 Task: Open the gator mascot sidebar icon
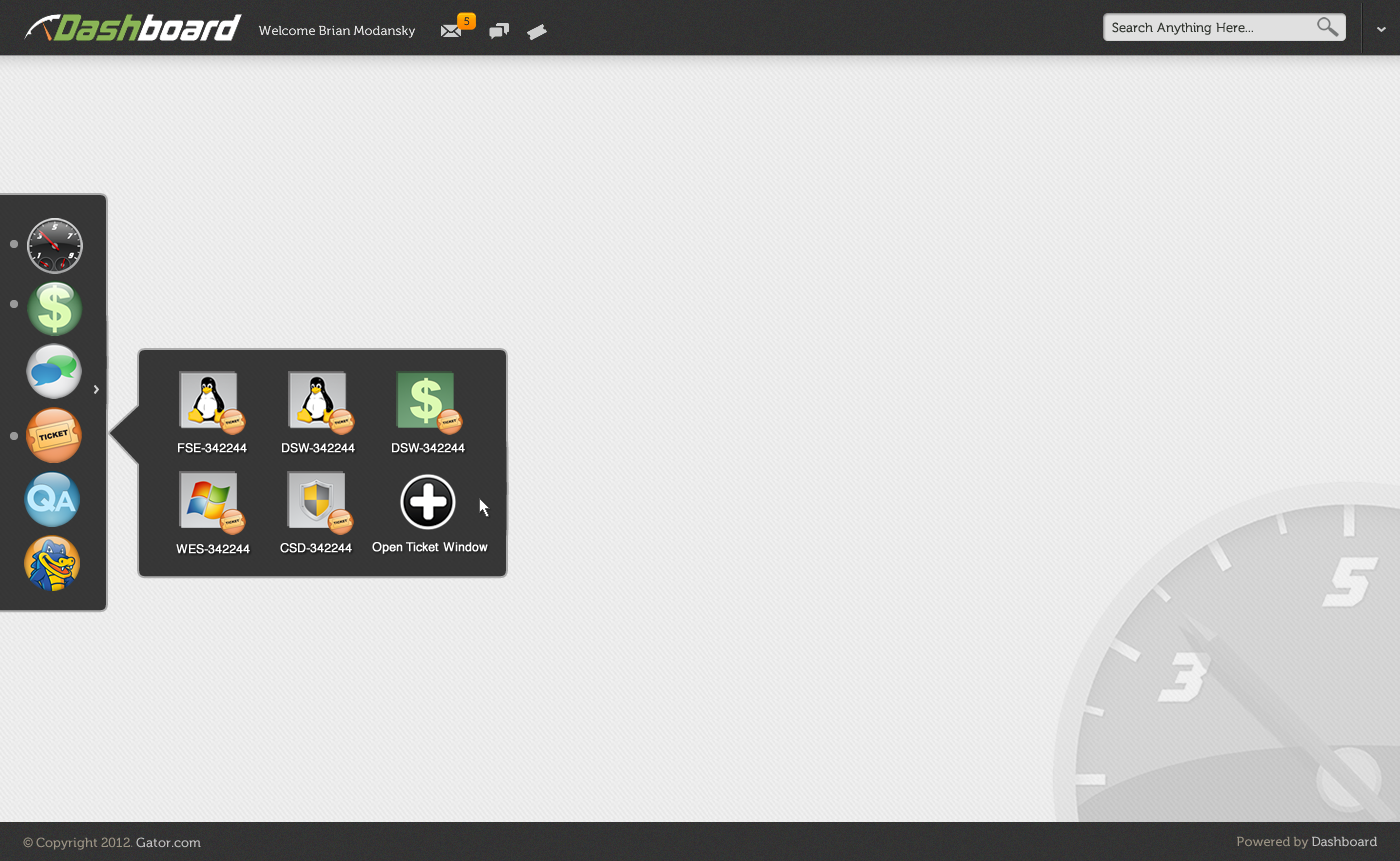(52, 564)
